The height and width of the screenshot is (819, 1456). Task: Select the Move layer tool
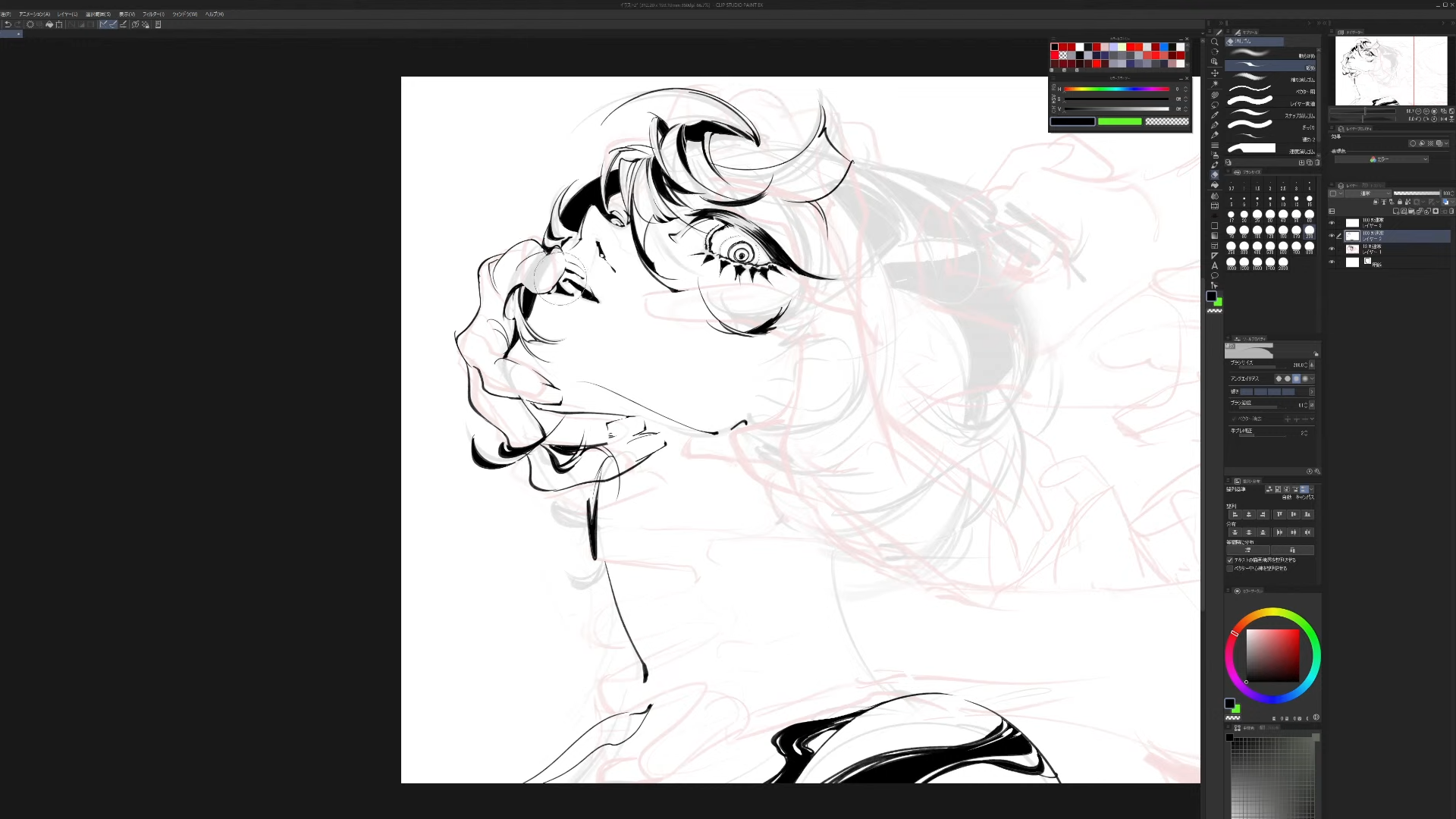point(1214,73)
